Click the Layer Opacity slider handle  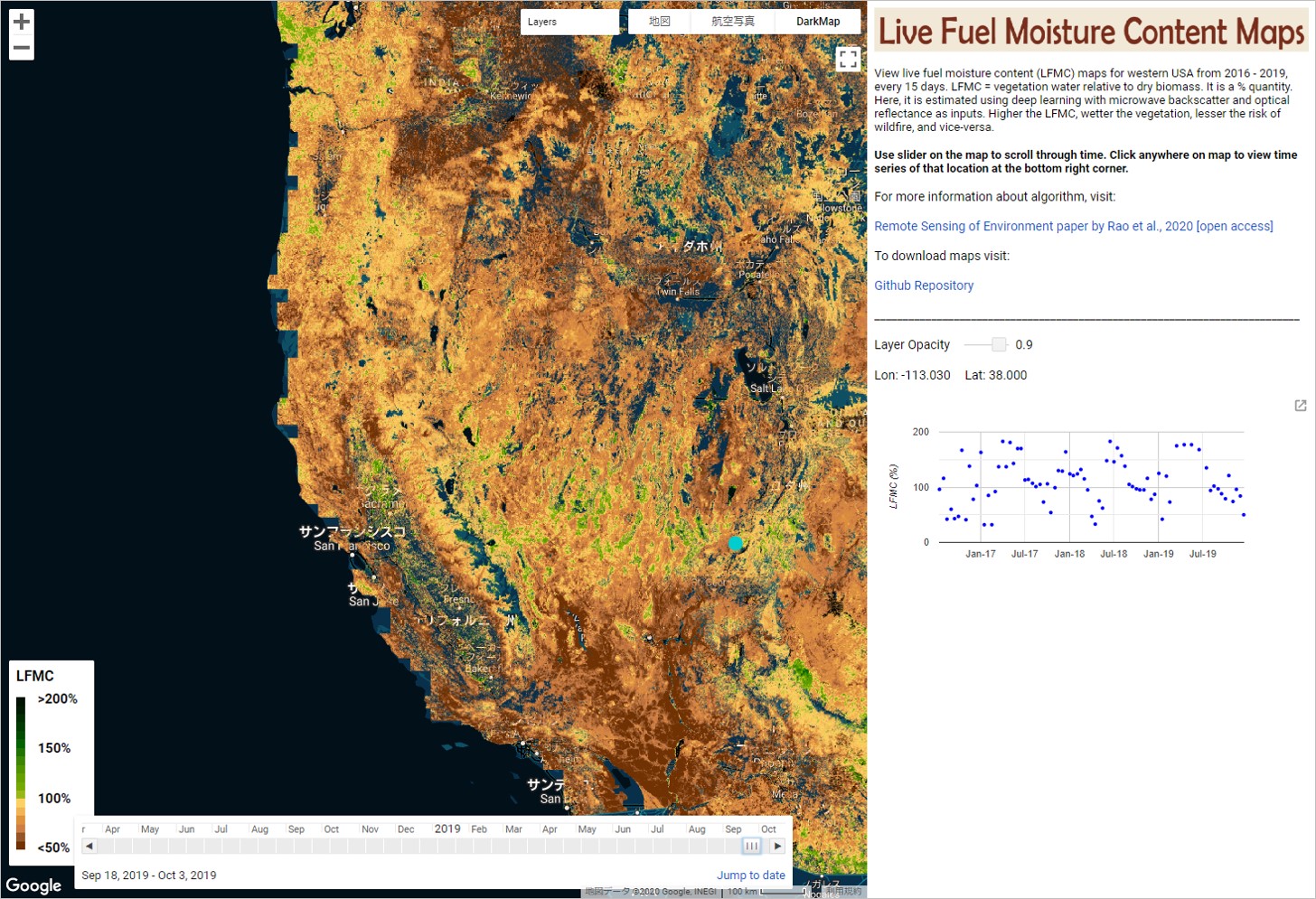(x=999, y=344)
